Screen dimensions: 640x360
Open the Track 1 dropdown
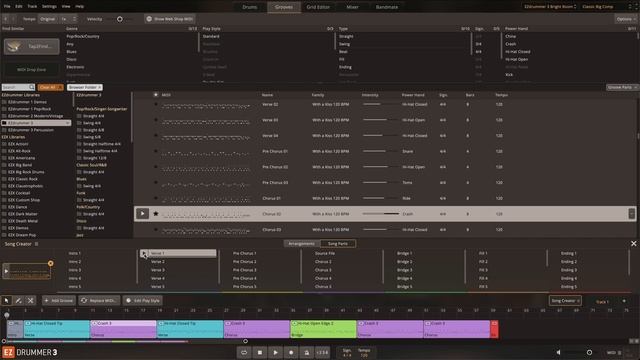[x=602, y=301]
